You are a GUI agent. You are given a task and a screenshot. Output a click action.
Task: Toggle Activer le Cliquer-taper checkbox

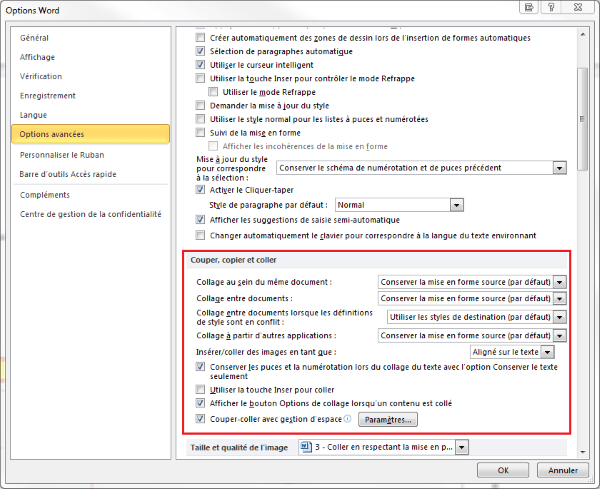click(x=200, y=189)
